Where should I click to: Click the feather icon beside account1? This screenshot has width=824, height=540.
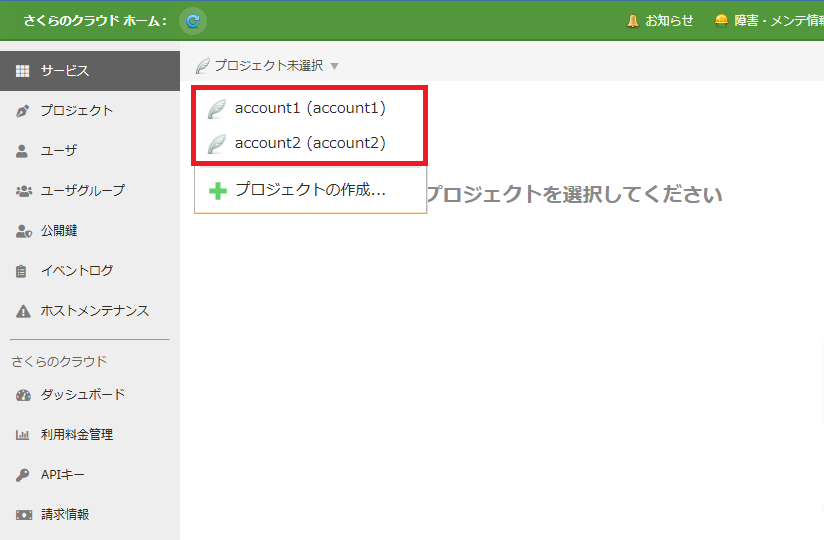coord(217,109)
